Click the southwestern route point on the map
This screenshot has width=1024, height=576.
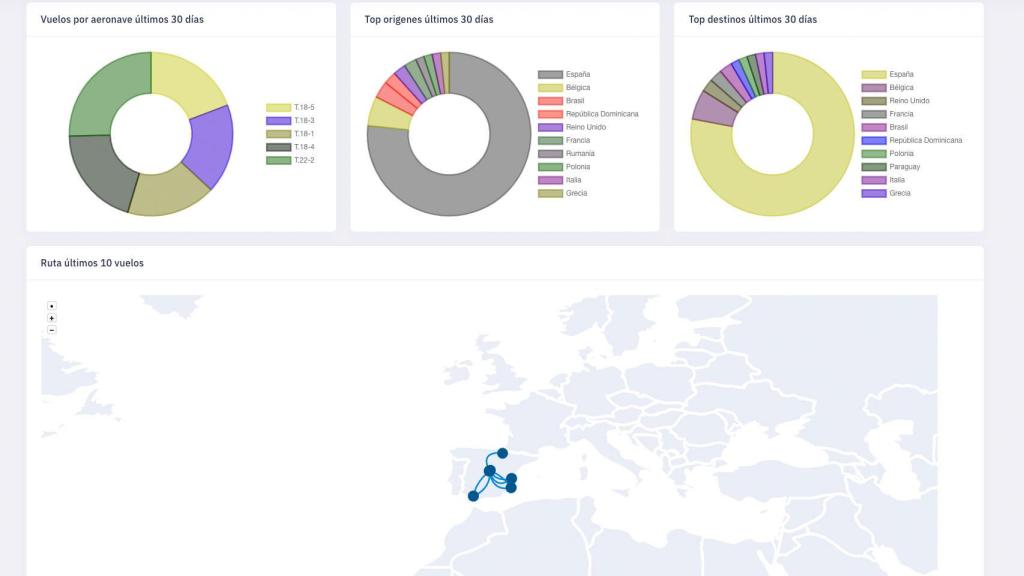473,496
